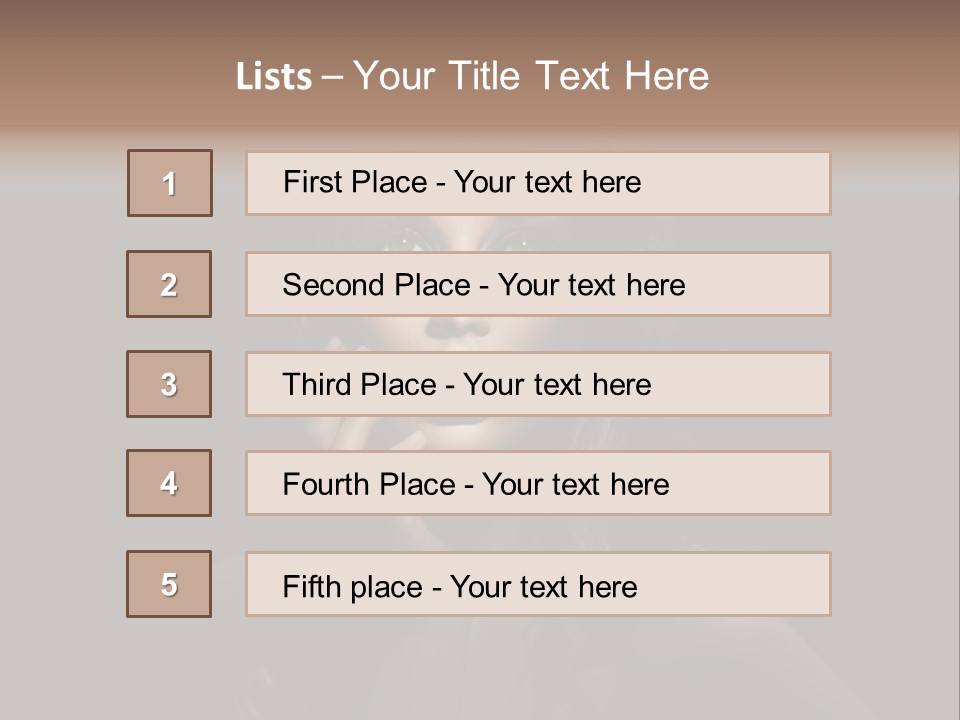Click the word "First" in the top item

click(309, 182)
